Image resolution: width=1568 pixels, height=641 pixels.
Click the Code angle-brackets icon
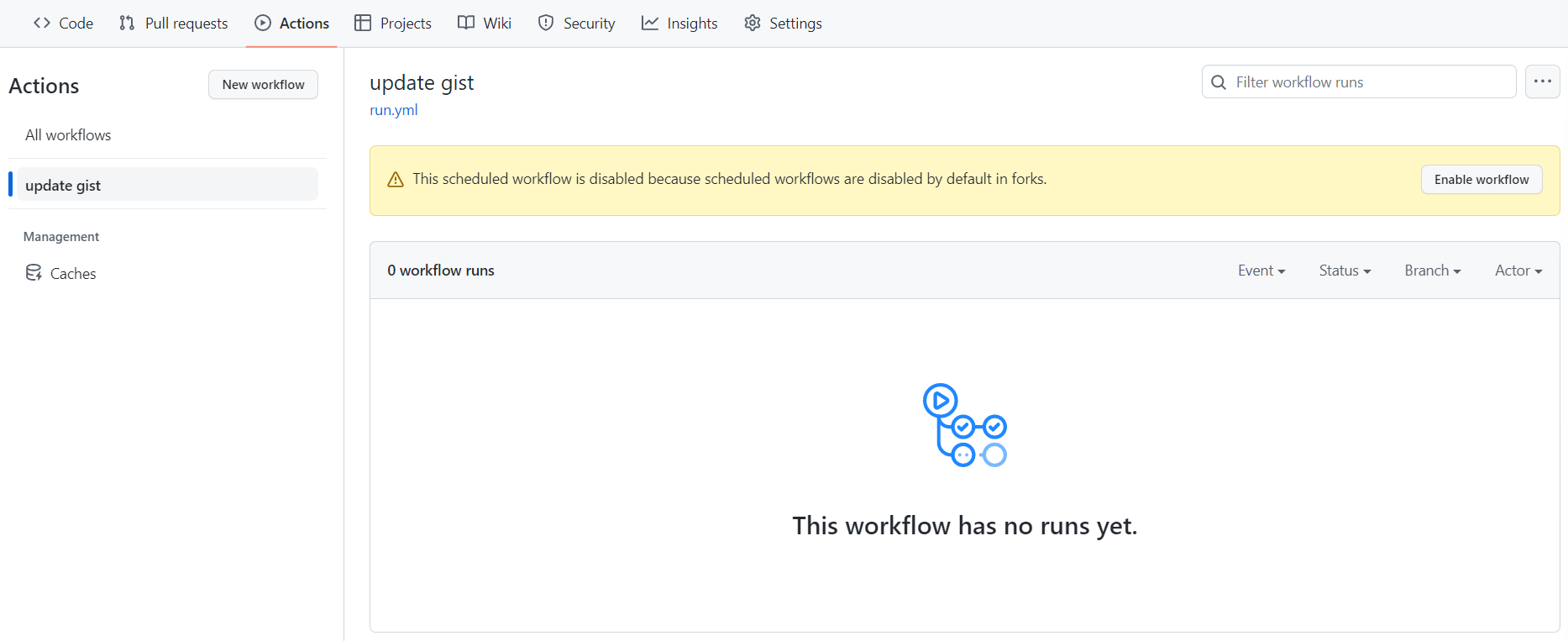(x=42, y=24)
